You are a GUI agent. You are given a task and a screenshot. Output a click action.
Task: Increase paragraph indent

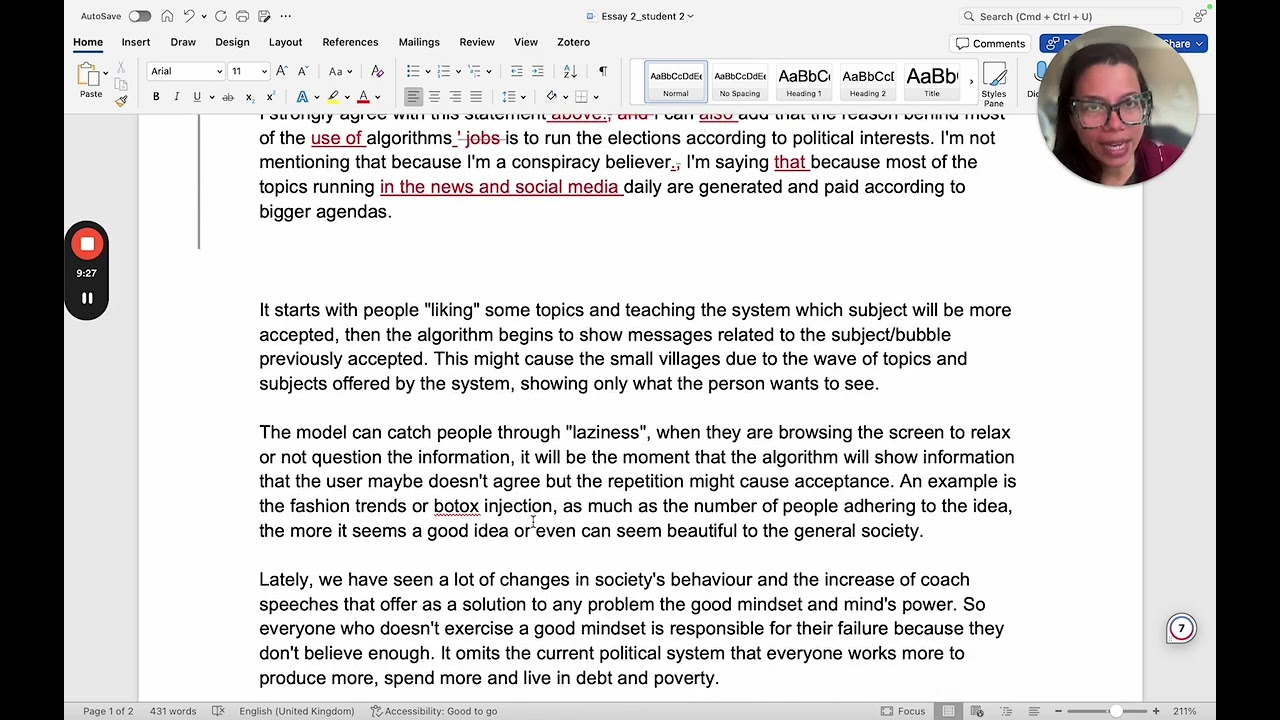click(x=538, y=71)
